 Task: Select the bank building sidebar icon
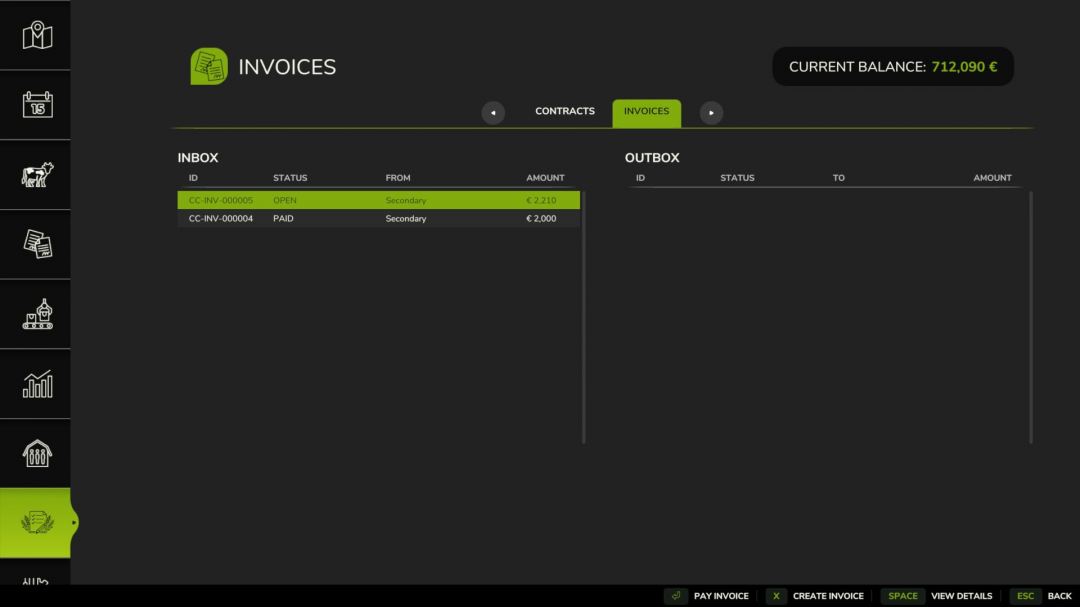pos(35,453)
